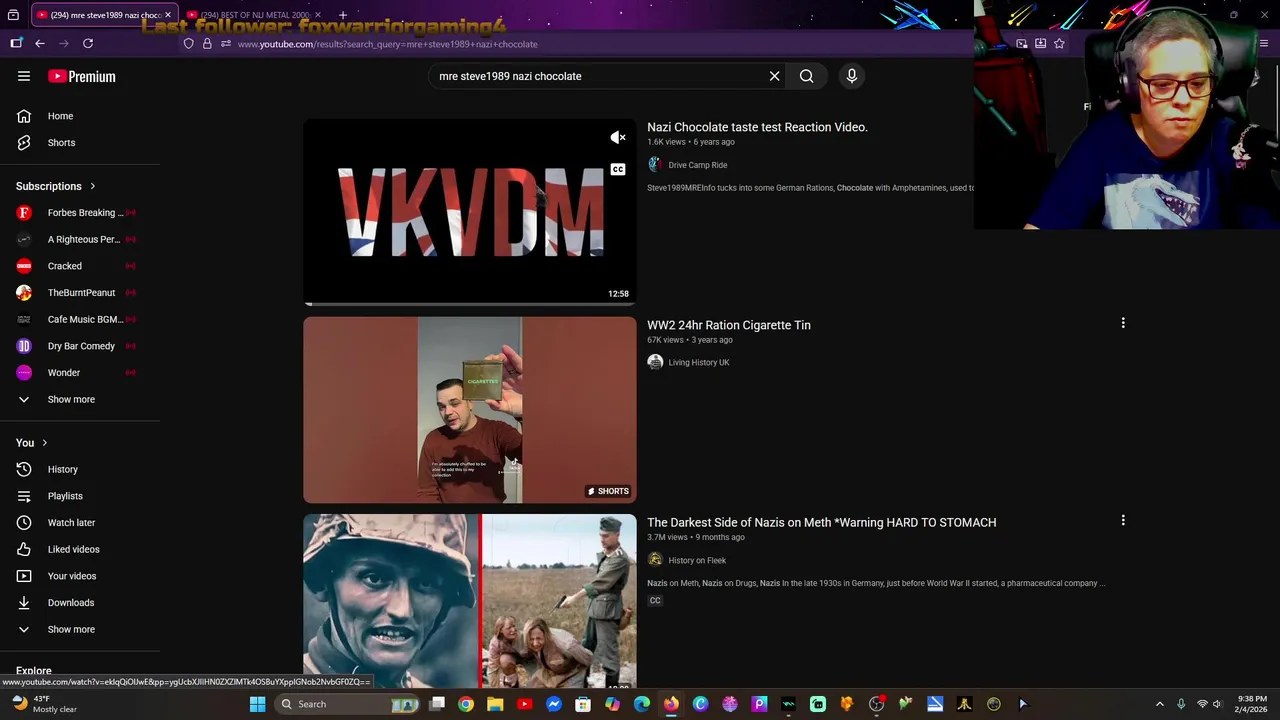Seek in the VKVDM preview progress bar

pos(470,303)
